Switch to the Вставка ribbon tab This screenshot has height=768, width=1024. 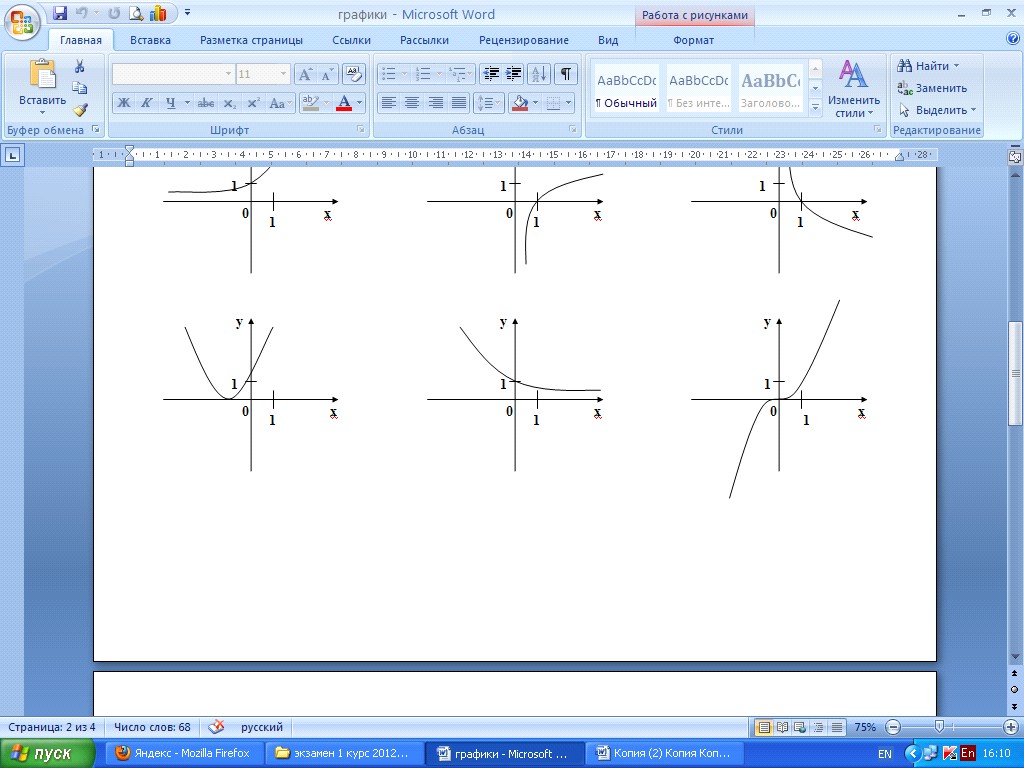coord(150,40)
